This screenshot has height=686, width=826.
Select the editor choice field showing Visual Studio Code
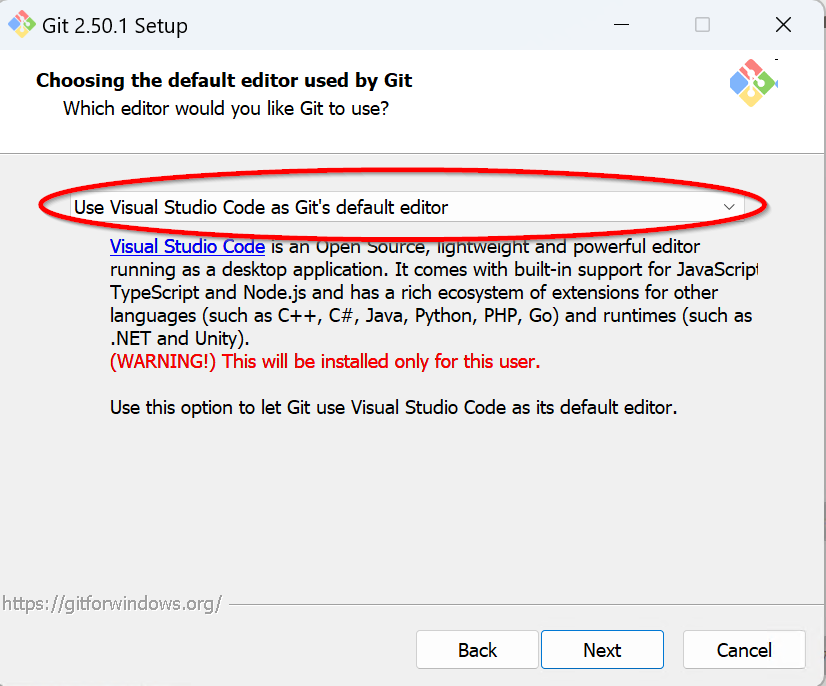(x=300, y=207)
